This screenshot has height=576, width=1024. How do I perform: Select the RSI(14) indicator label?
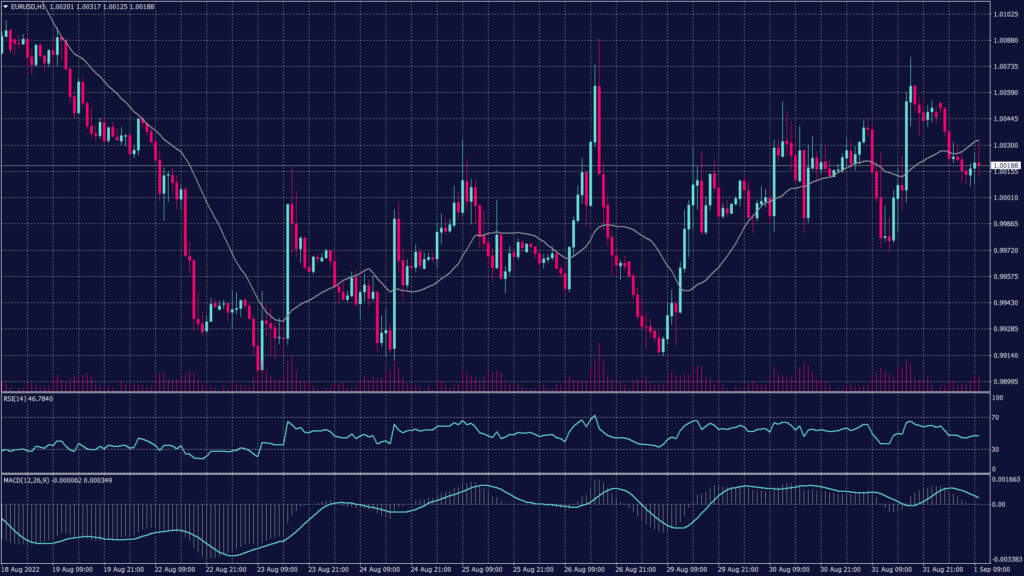point(15,397)
